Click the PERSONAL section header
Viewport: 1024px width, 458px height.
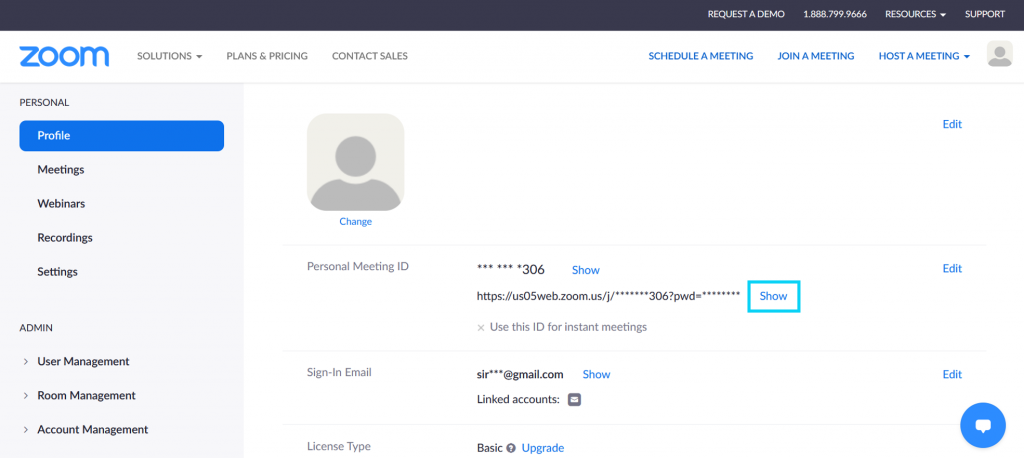coord(44,103)
